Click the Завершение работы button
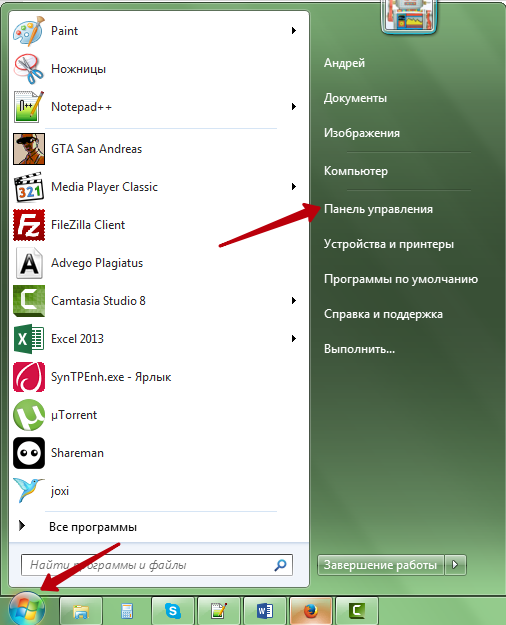This screenshot has width=506, height=625. point(380,565)
